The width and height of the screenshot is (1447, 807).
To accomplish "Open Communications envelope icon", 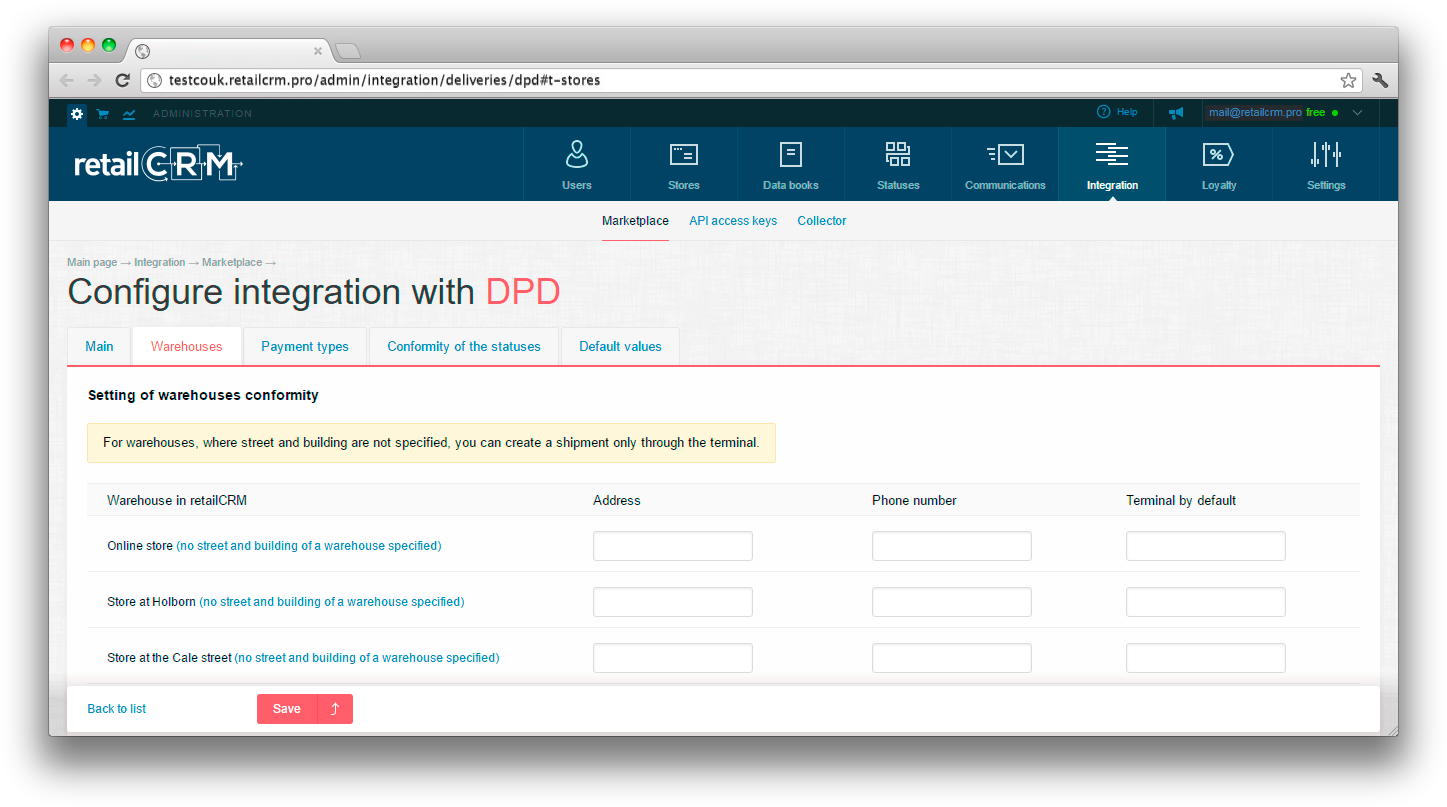I will (x=1005, y=155).
